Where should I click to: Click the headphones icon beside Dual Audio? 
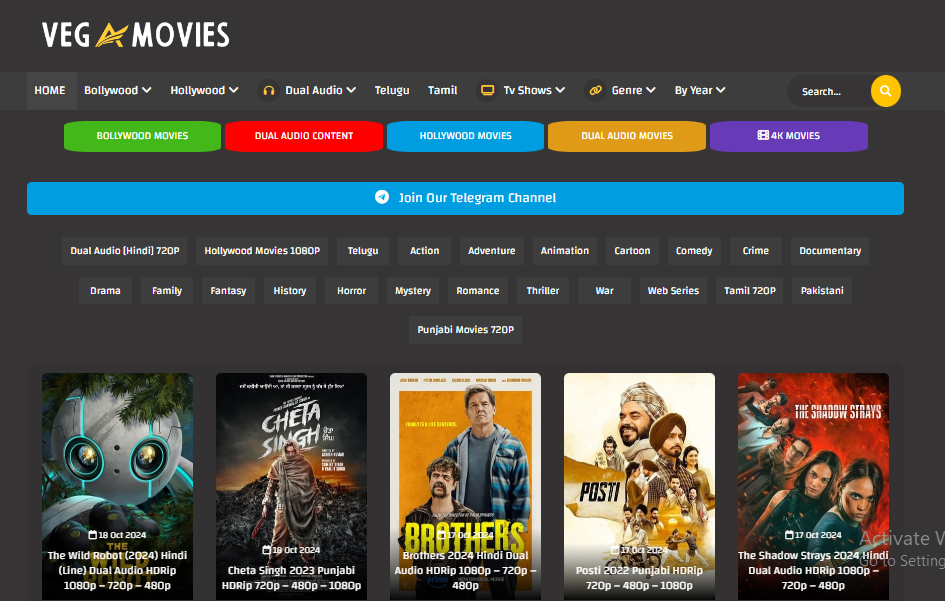269,90
